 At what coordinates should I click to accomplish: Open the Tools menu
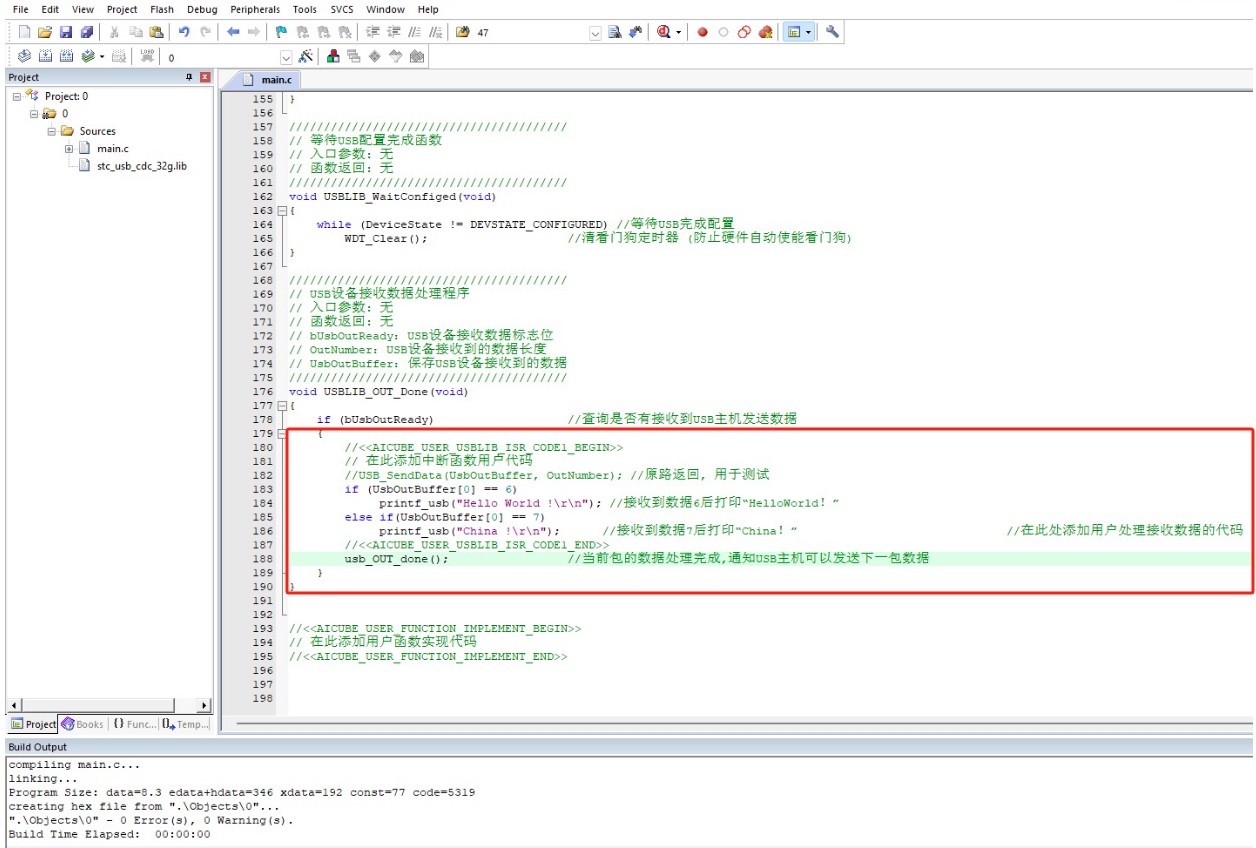coord(304,9)
